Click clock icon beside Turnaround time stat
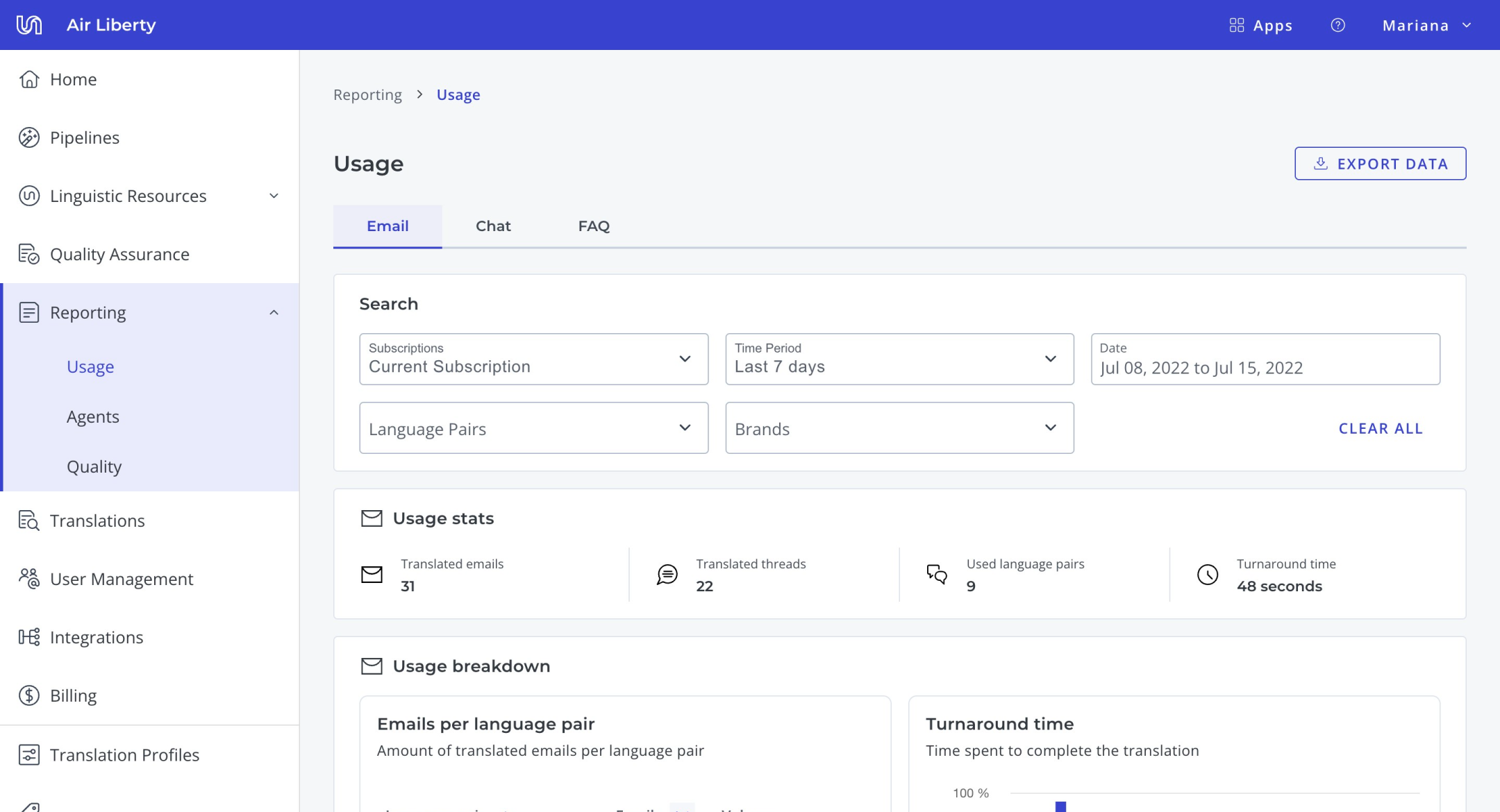 pos(1208,575)
